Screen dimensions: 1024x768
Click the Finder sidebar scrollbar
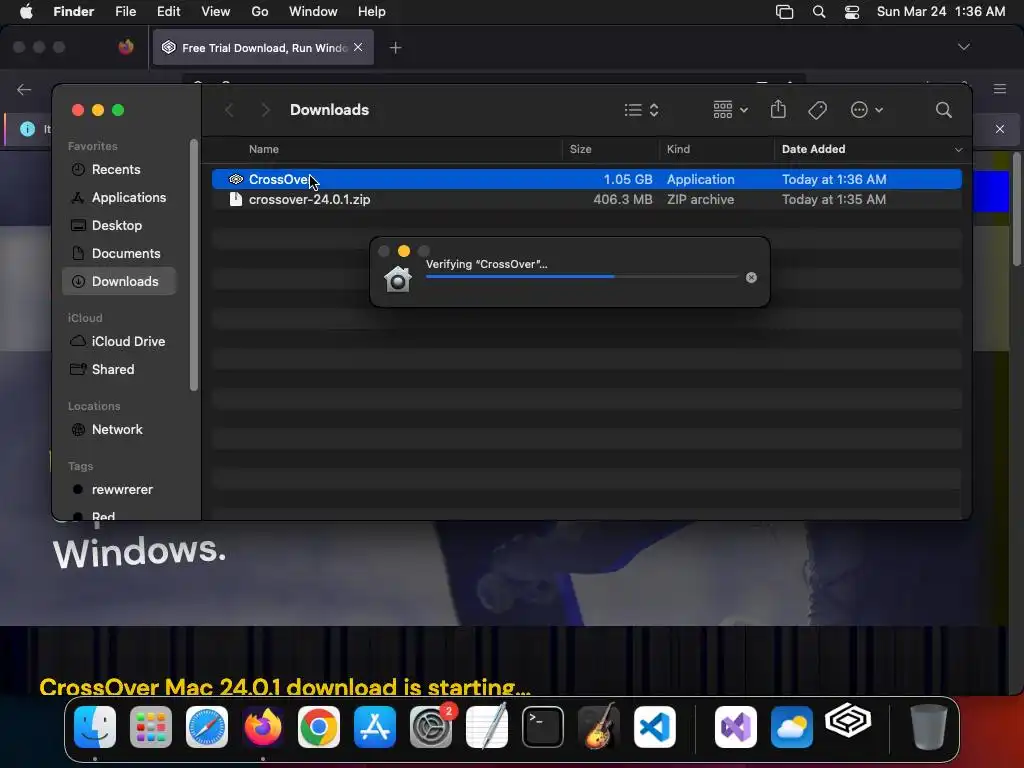click(193, 265)
